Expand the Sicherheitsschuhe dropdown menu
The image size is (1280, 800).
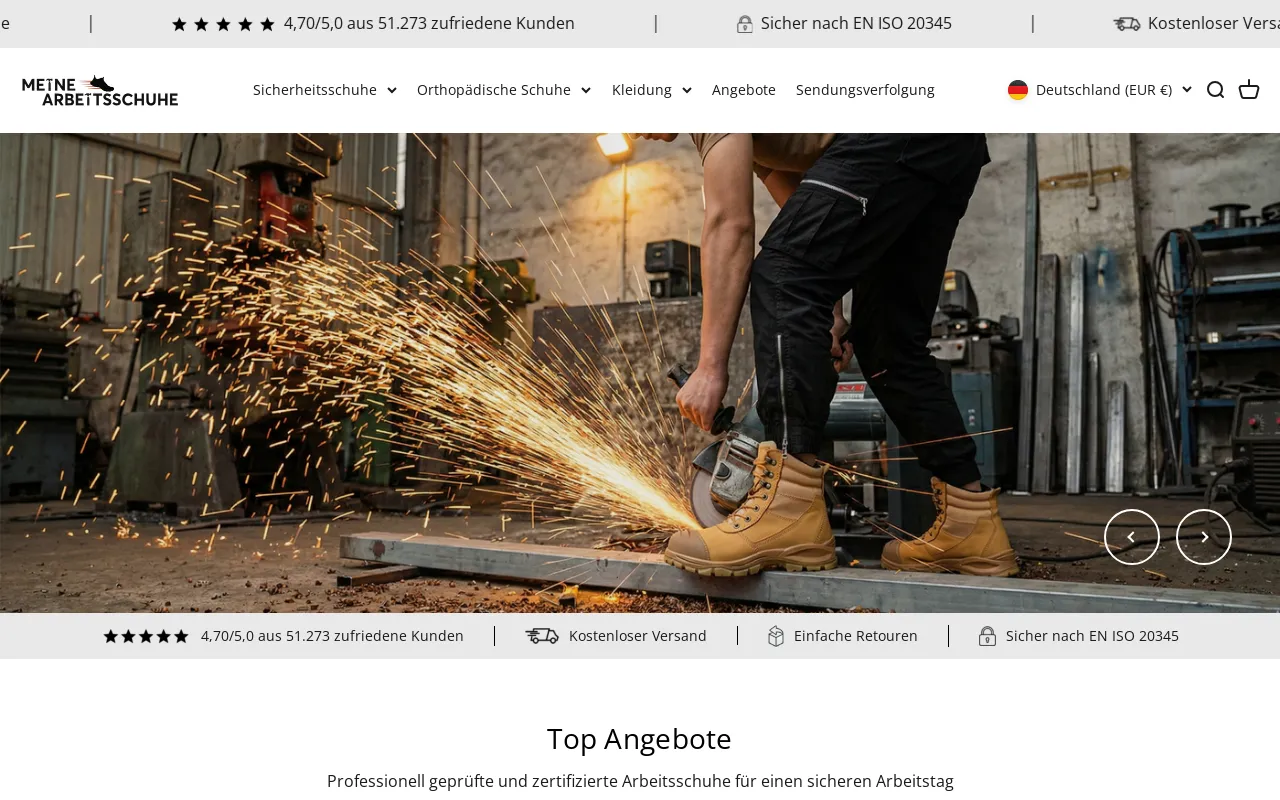pyautogui.click(x=324, y=90)
